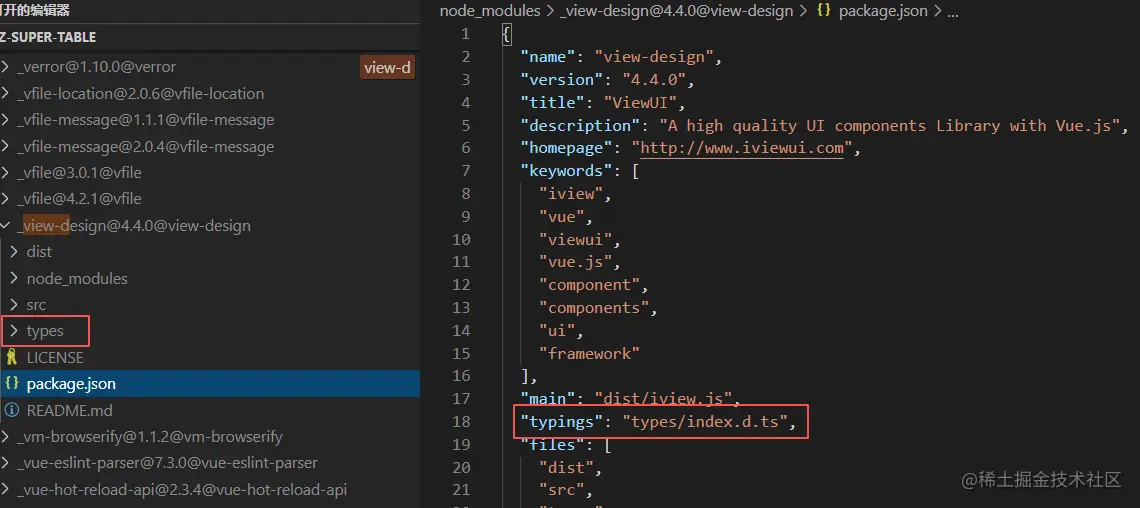Collapse the _view-design@4.4.0@view-design folder
The image size is (1140, 508).
pyautogui.click(x=5, y=225)
